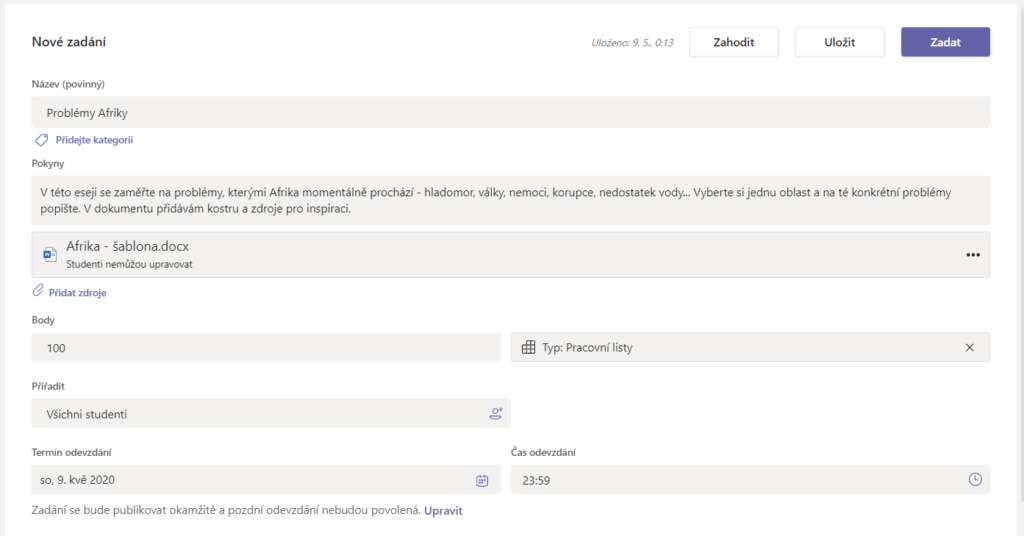Click the paperclip icon next to Přidat zdroje
This screenshot has width=1024, height=536.
click(x=39, y=291)
